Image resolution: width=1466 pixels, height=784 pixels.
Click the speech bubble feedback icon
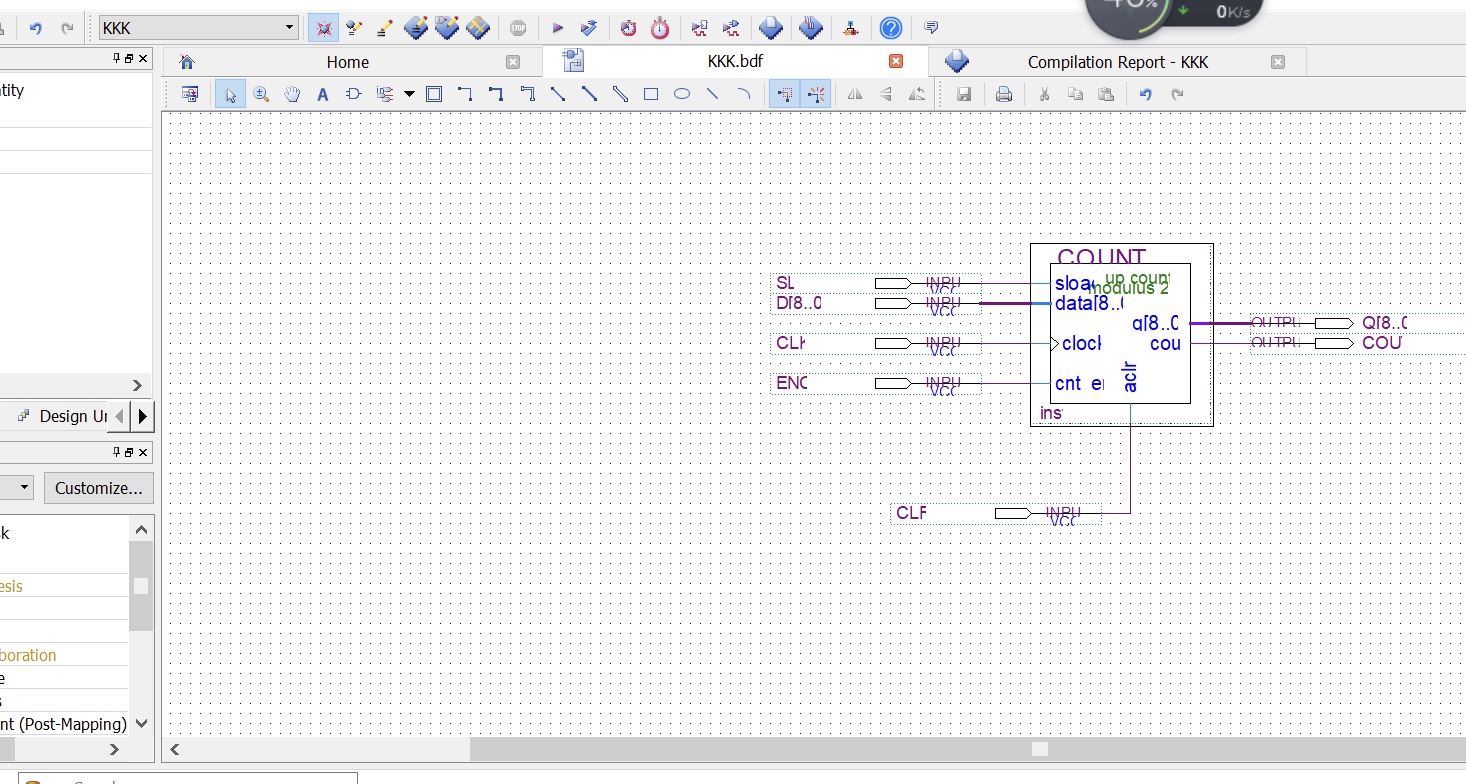(931, 28)
